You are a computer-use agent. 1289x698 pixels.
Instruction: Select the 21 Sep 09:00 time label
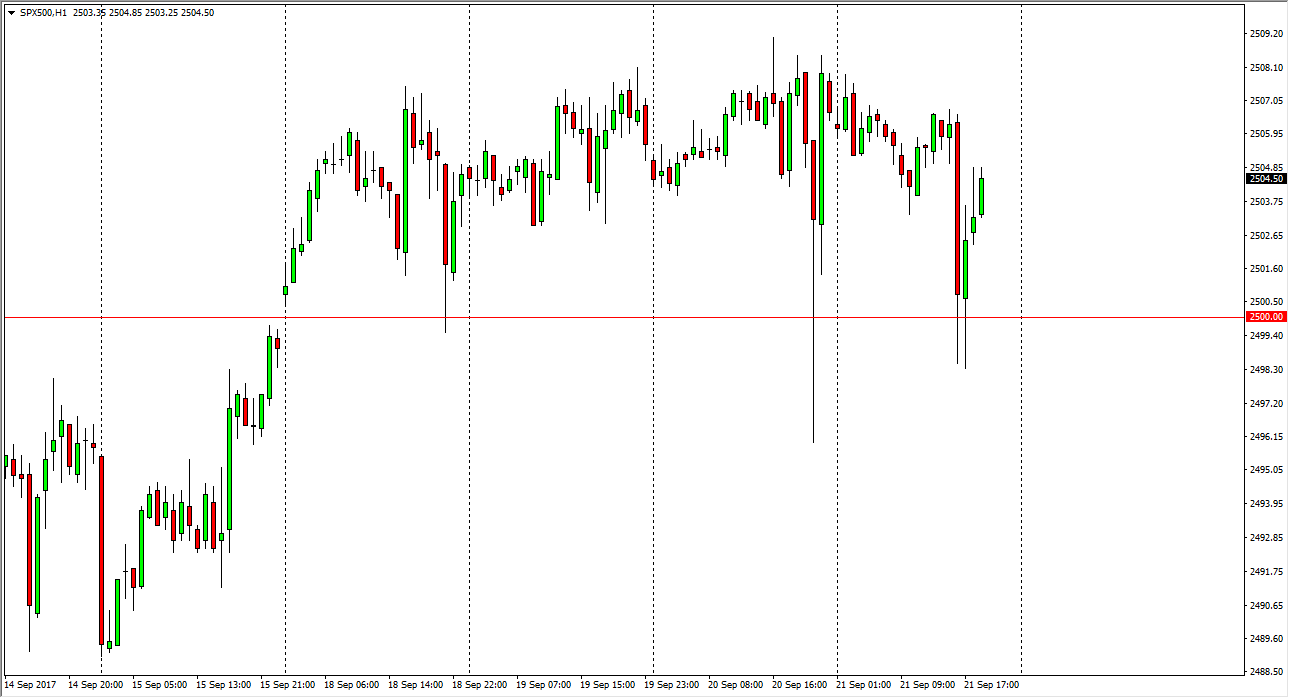pos(927,685)
